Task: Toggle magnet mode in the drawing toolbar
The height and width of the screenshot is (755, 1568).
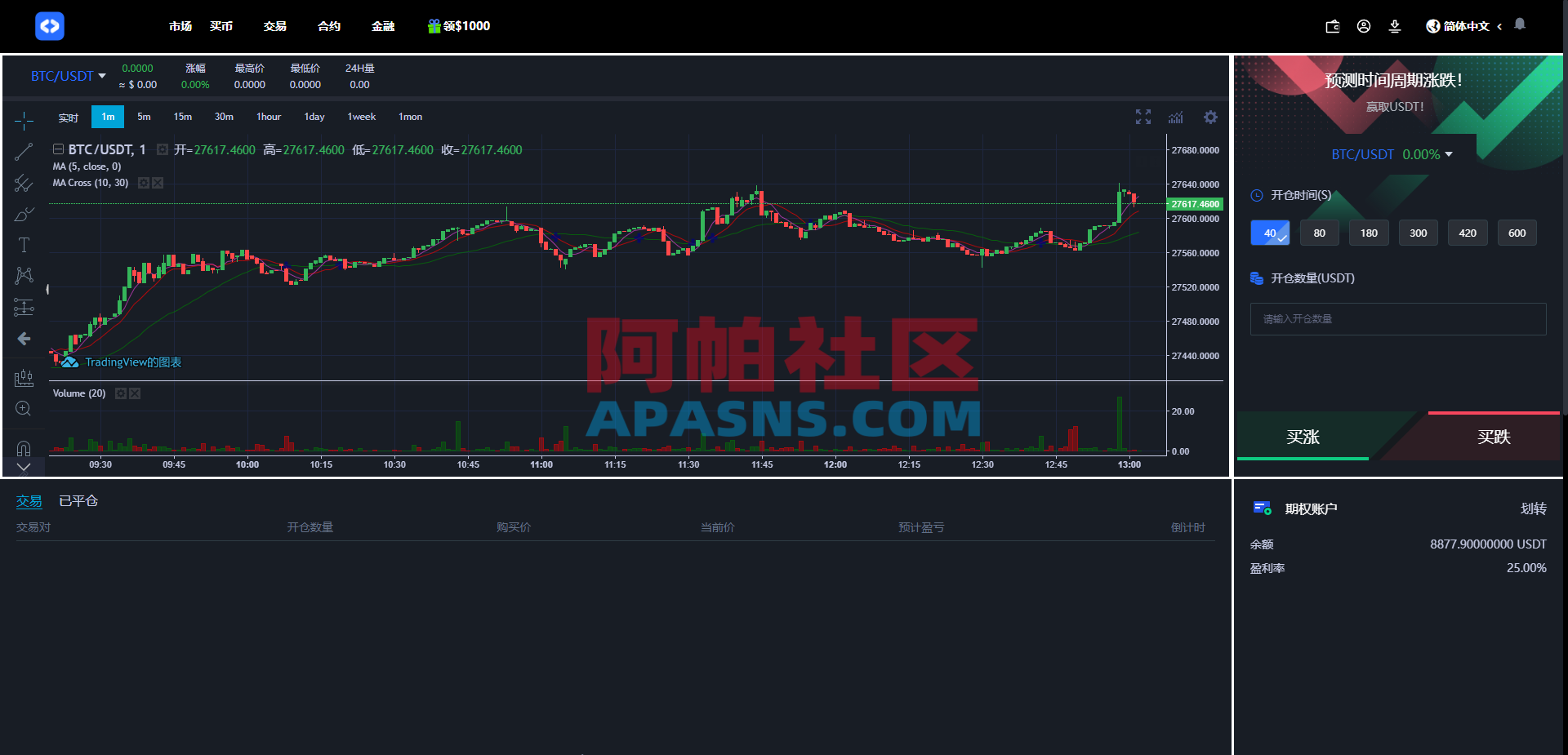Action: [24, 448]
